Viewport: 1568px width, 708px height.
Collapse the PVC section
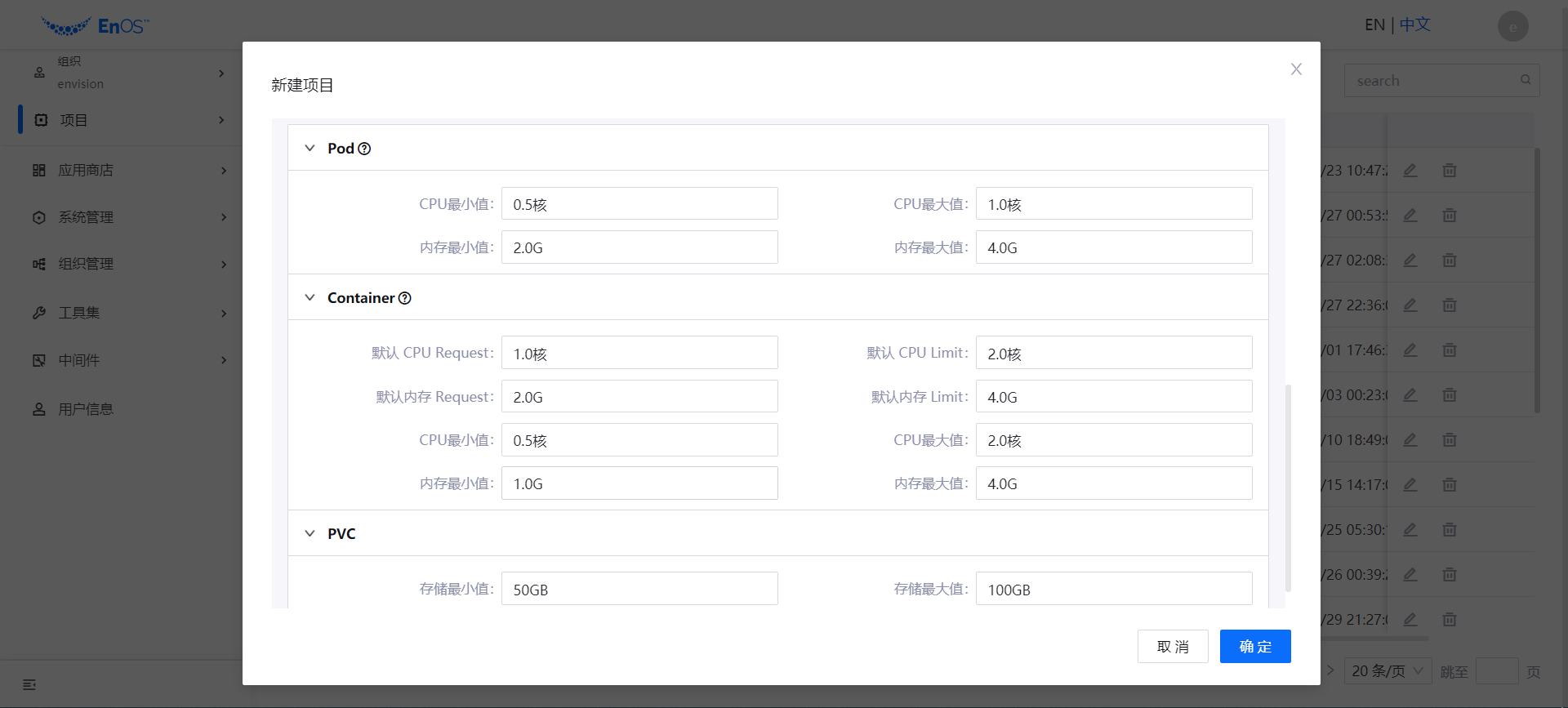tap(310, 533)
